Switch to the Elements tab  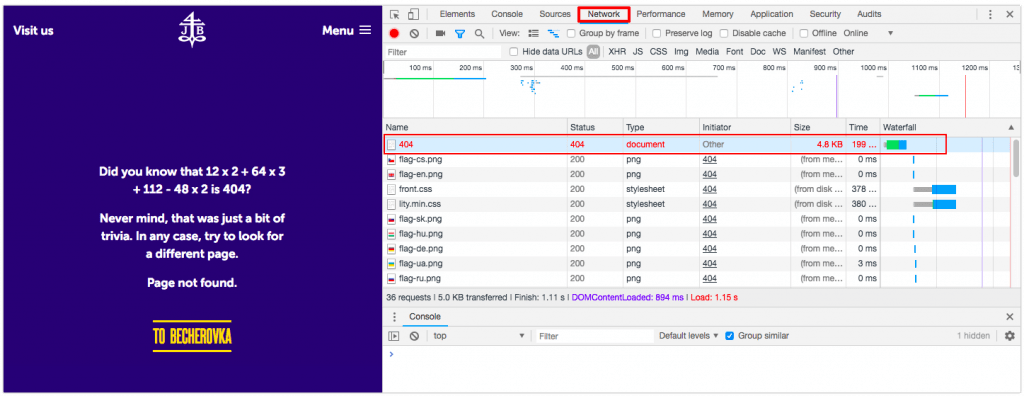(457, 14)
